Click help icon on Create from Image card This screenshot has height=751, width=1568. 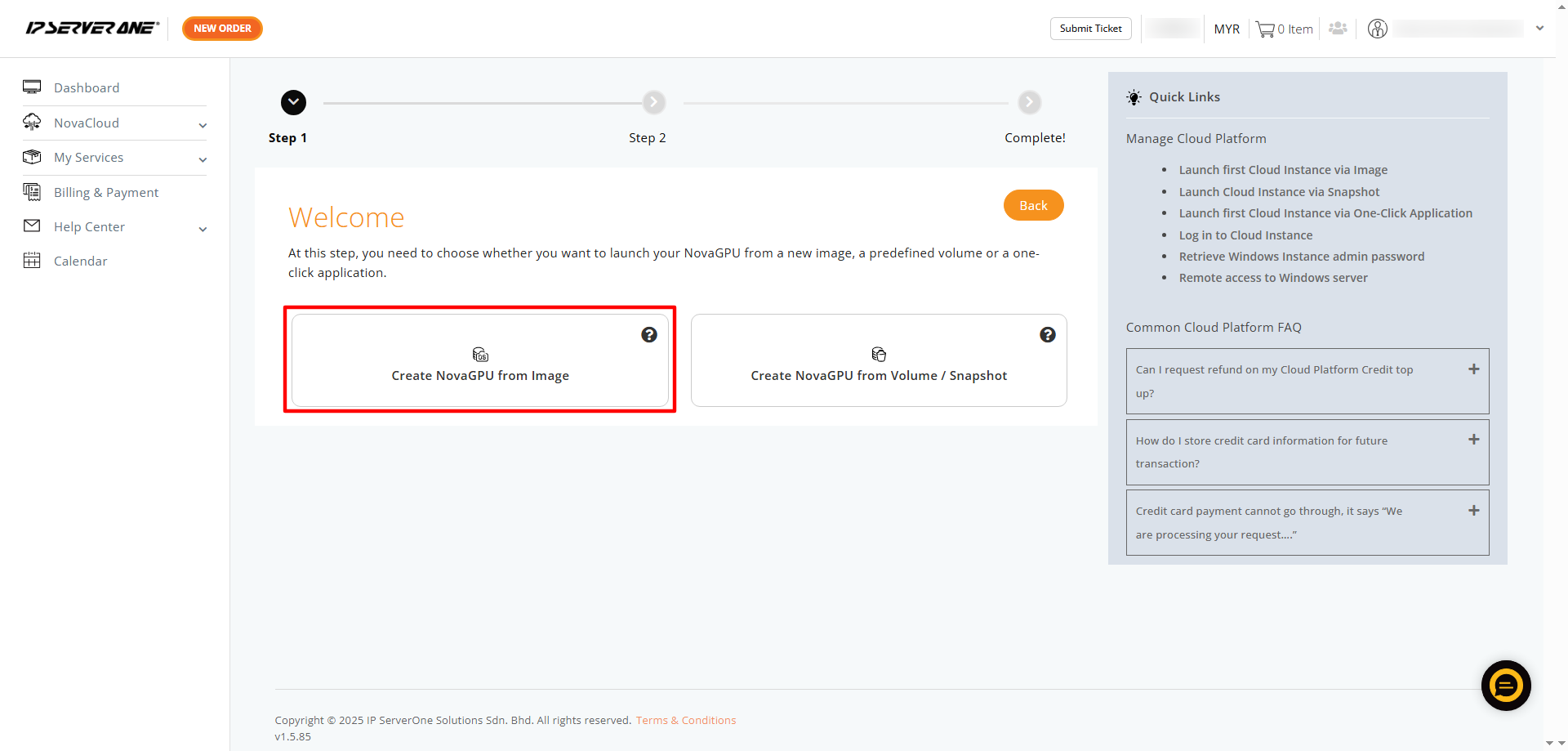(x=649, y=334)
